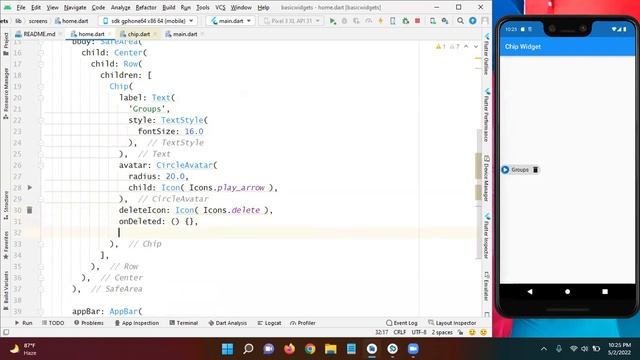Open the Refactor menu
The width and height of the screenshot is (640, 360).
click(x=146, y=7)
